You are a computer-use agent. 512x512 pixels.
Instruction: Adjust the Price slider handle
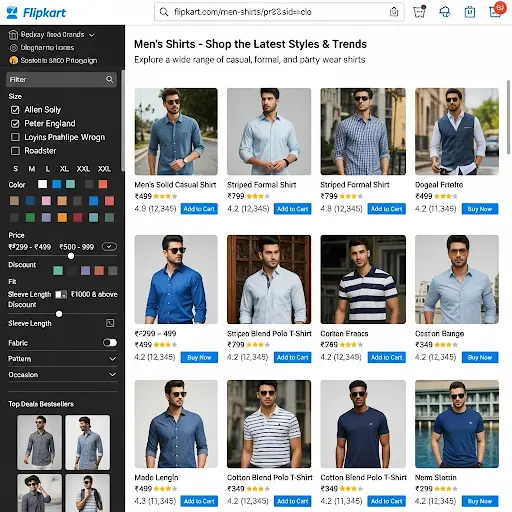71,256
